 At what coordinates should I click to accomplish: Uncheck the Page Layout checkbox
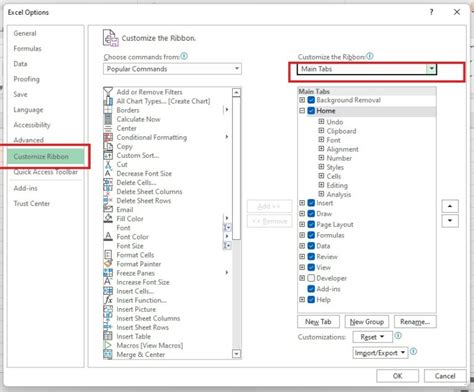click(311, 224)
